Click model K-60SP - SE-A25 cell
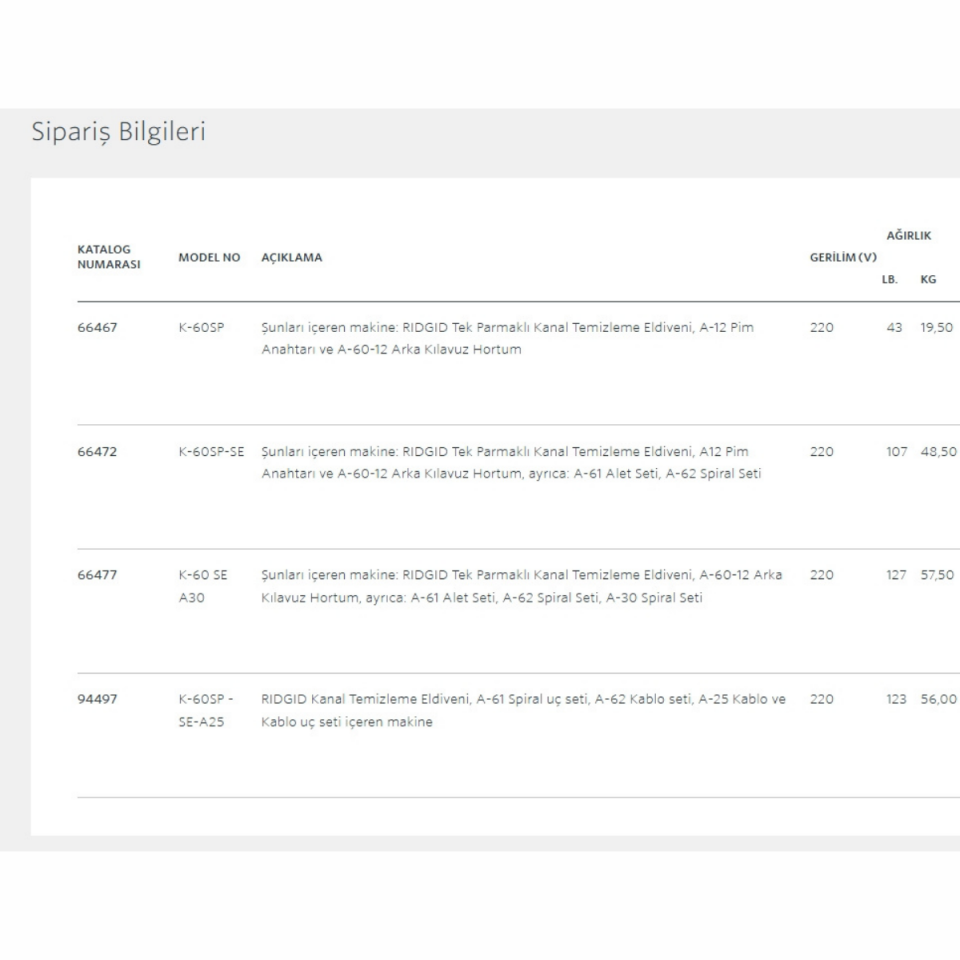 (x=206, y=710)
